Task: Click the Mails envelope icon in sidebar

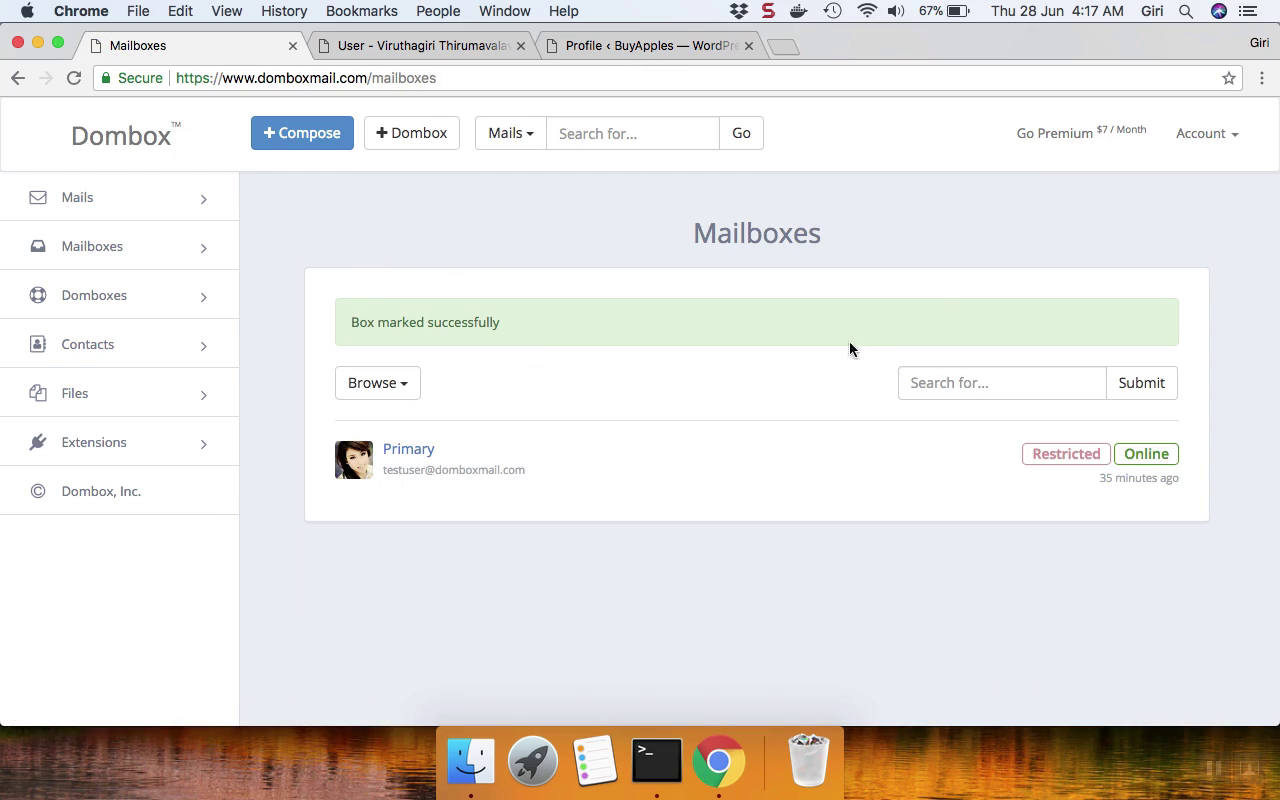Action: coord(38,197)
